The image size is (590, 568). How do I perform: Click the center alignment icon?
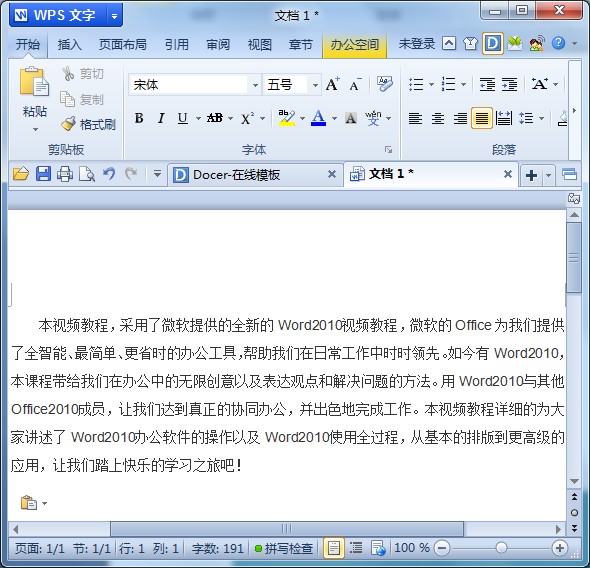[x=438, y=118]
